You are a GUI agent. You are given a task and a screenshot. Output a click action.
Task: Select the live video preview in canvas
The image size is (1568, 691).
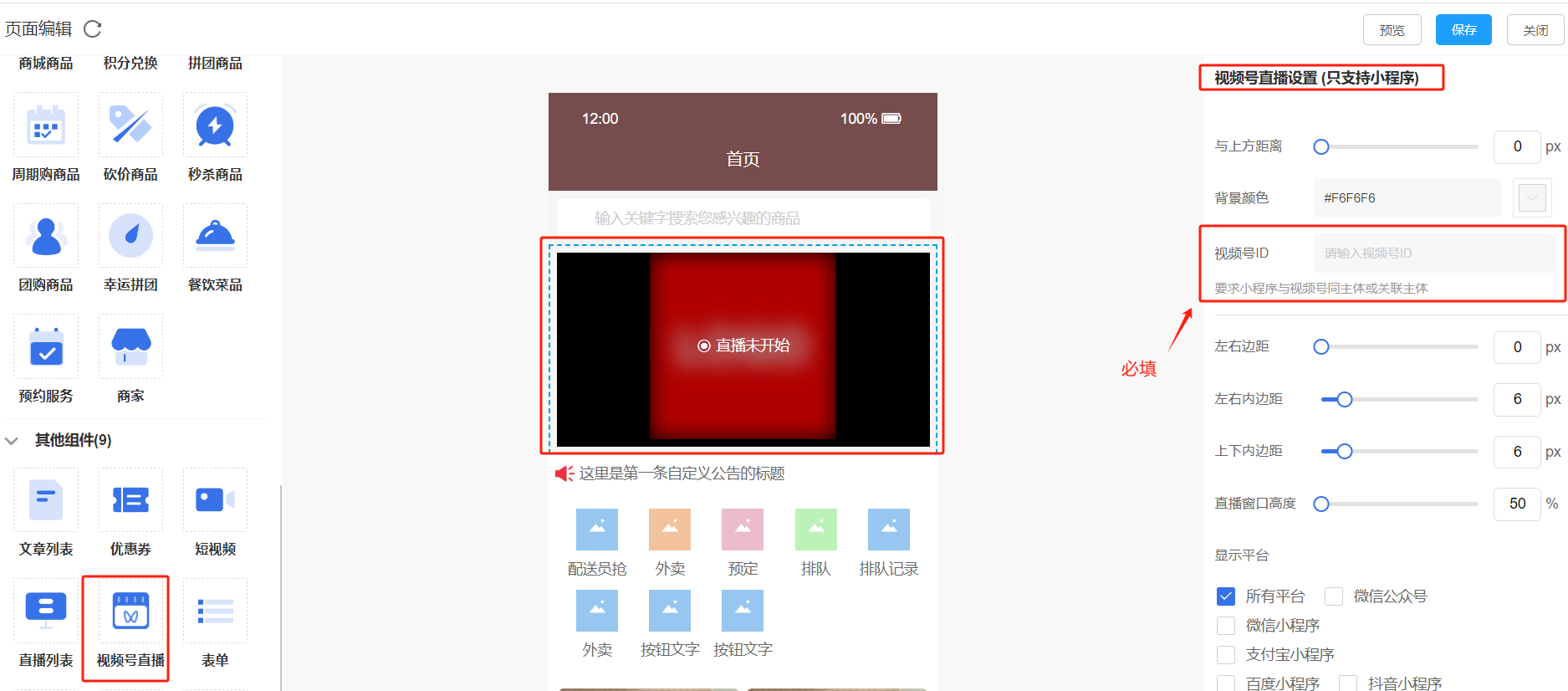pos(743,346)
